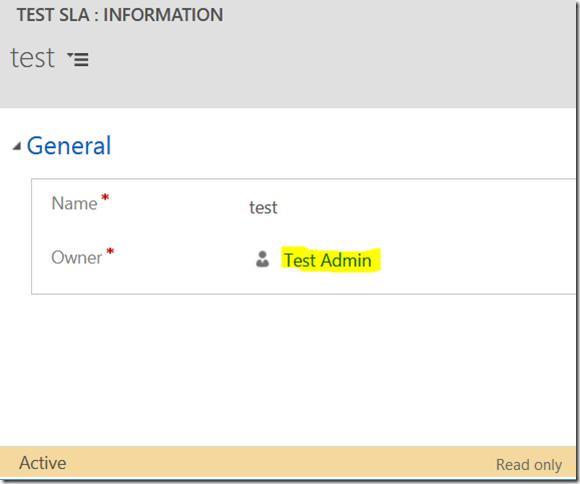580x484 pixels.
Task: Click the Name field label
Action: pyautogui.click(x=74, y=203)
